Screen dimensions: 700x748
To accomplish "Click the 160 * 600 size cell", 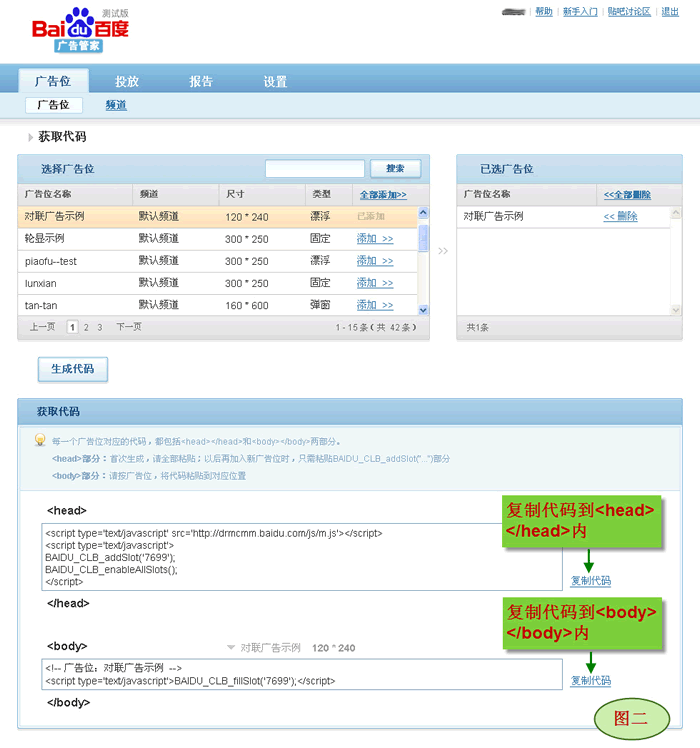I will click(247, 305).
